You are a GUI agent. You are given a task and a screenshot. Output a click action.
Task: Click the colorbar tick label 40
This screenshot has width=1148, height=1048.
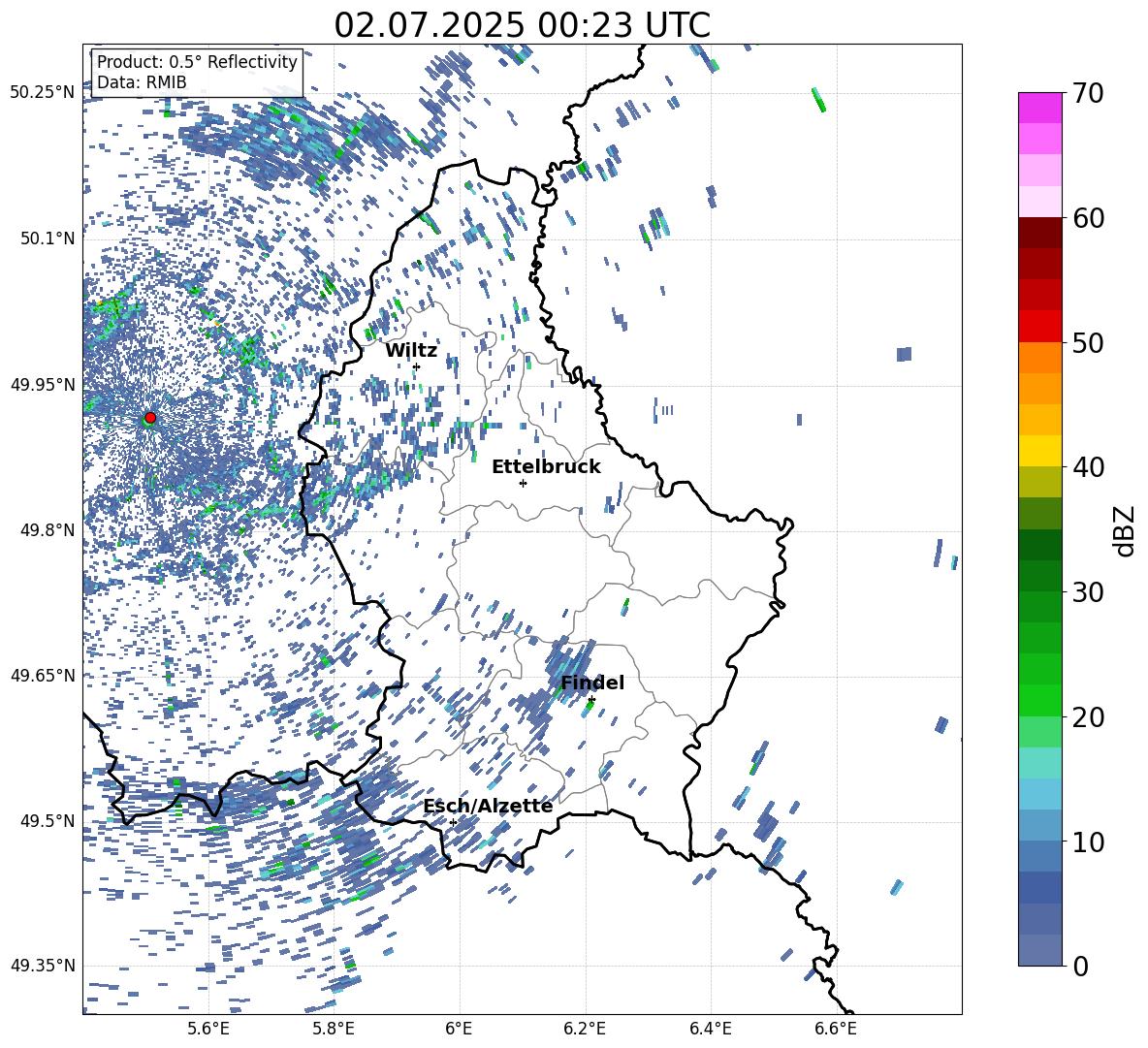click(1088, 467)
